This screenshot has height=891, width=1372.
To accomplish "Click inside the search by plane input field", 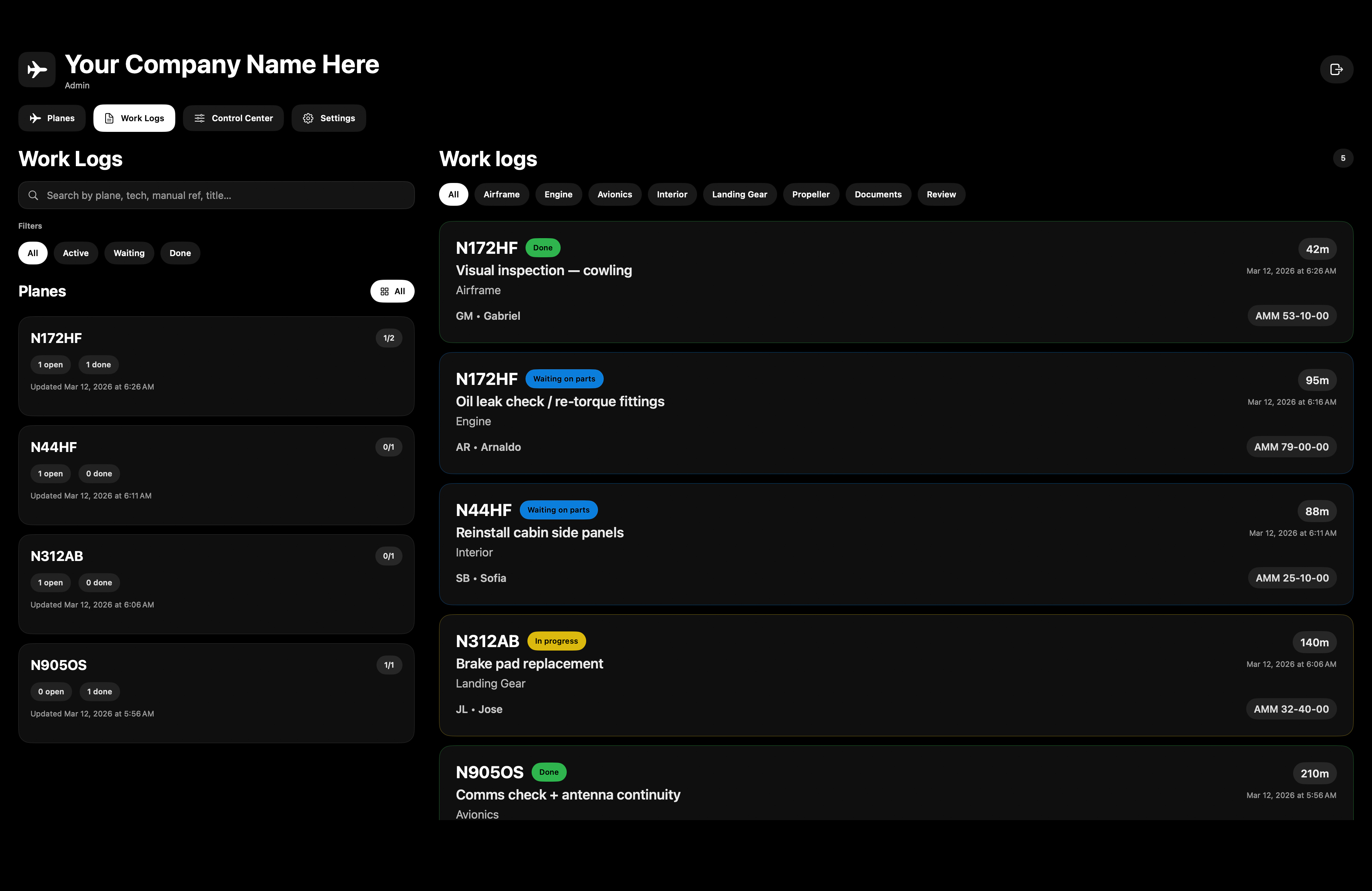I will 216,195.
